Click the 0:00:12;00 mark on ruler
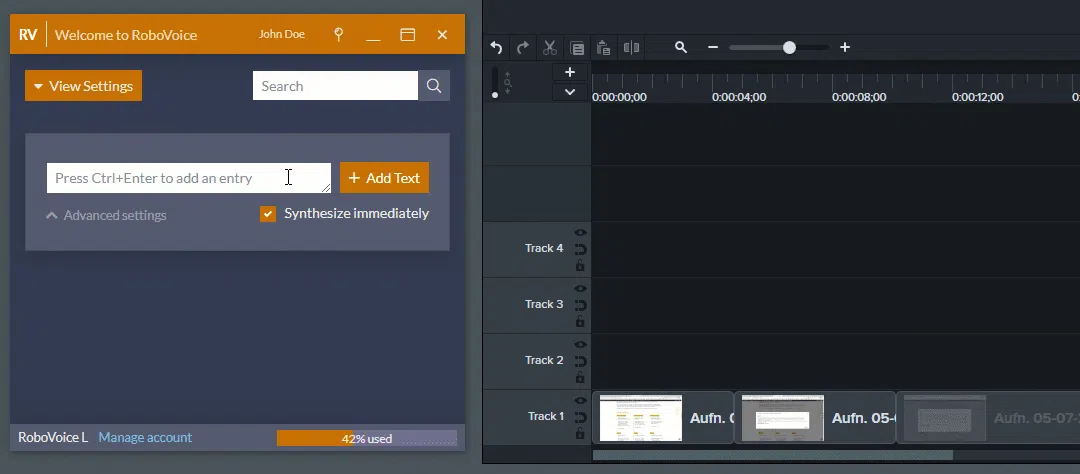1080x474 pixels. click(x=977, y=97)
